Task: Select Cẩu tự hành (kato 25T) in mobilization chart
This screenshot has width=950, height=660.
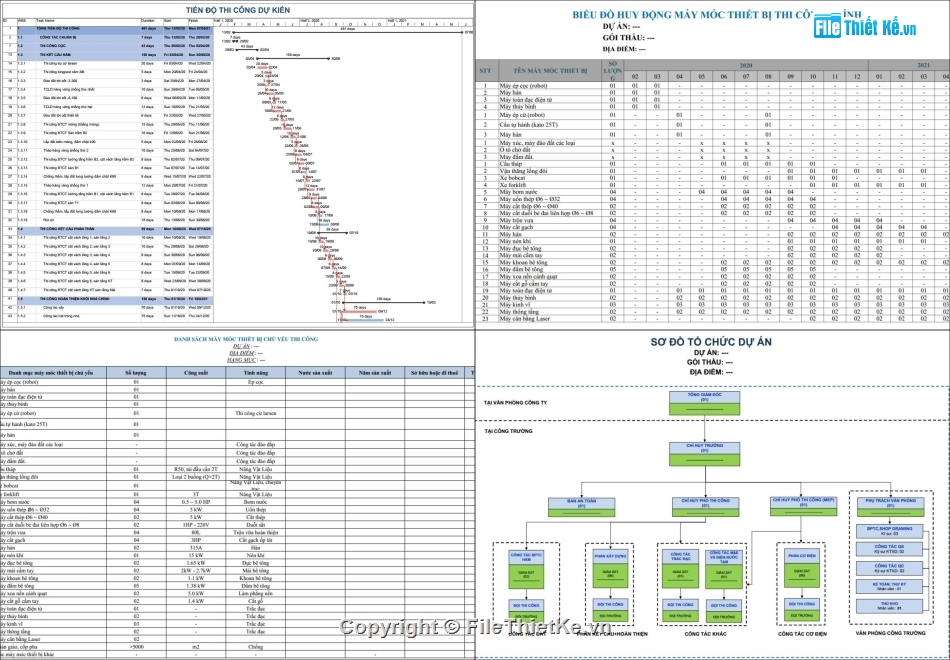Action: tap(528, 125)
